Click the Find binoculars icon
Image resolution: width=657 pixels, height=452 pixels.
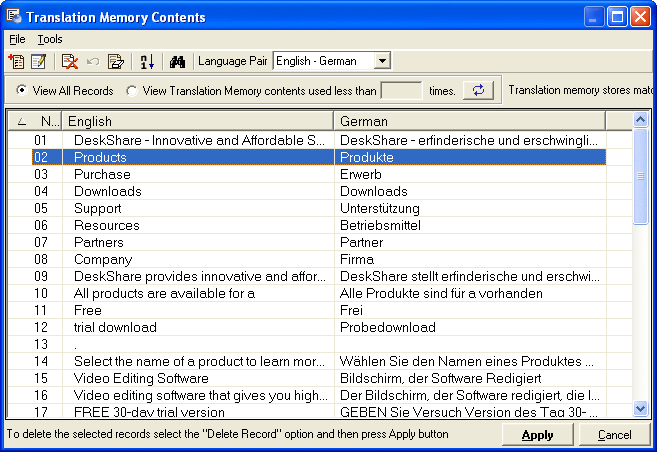[x=177, y=62]
